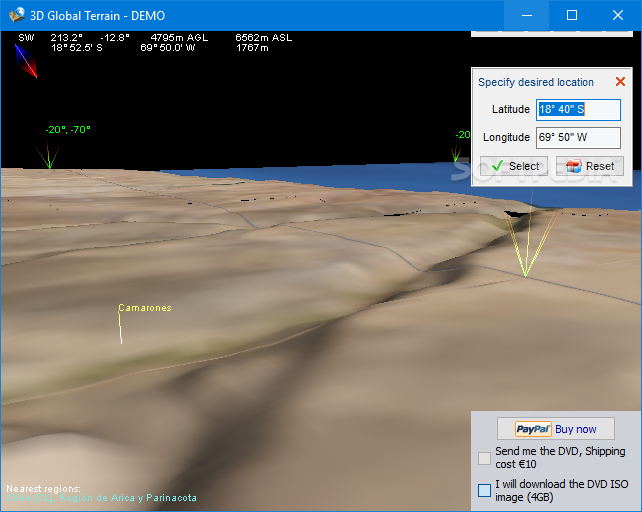Viewport: 642px width, 512px height.
Task: Click the 3D Global Terrain app icon in title bar
Action: tap(17, 16)
